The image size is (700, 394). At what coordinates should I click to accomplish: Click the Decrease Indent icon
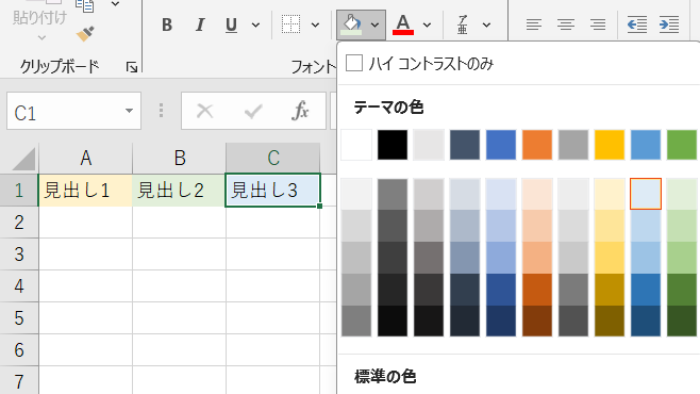(637, 25)
